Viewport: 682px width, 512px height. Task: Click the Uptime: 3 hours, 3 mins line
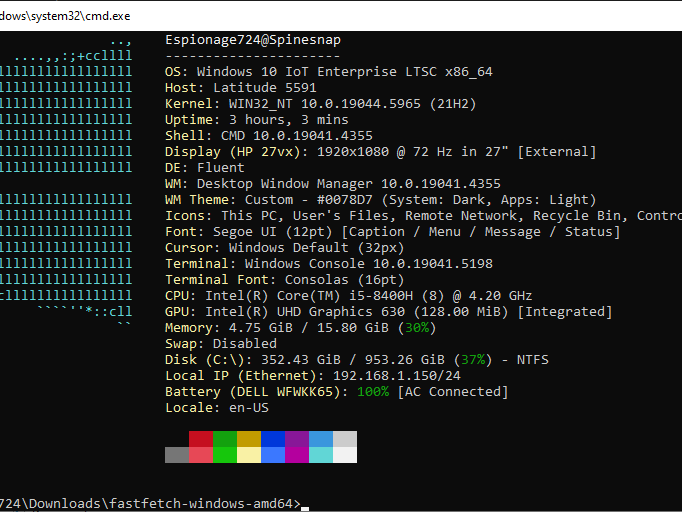(x=257, y=120)
